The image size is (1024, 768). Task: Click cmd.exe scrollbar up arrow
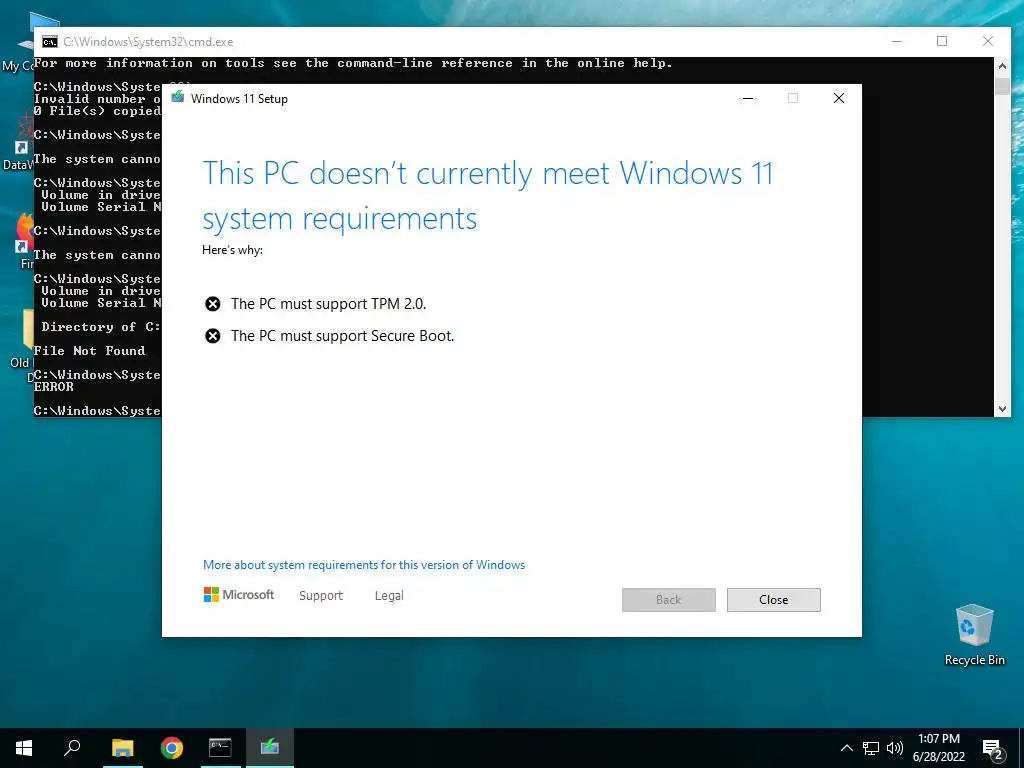(x=1002, y=66)
